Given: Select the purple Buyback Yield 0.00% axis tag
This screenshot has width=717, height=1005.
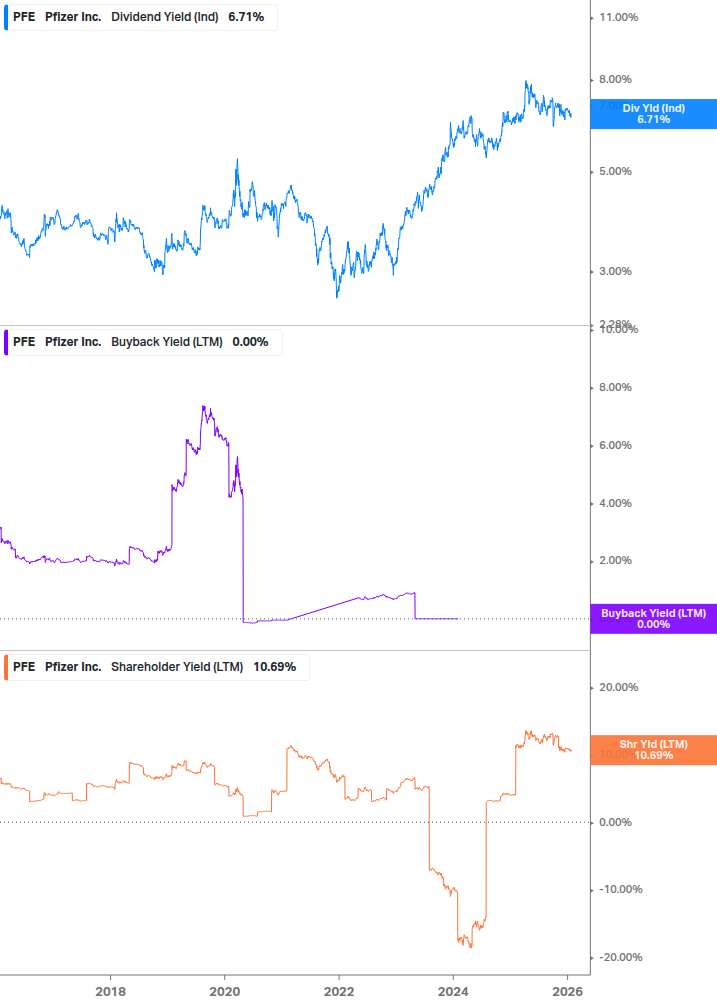Looking at the screenshot, I should pyautogui.click(x=653, y=619).
